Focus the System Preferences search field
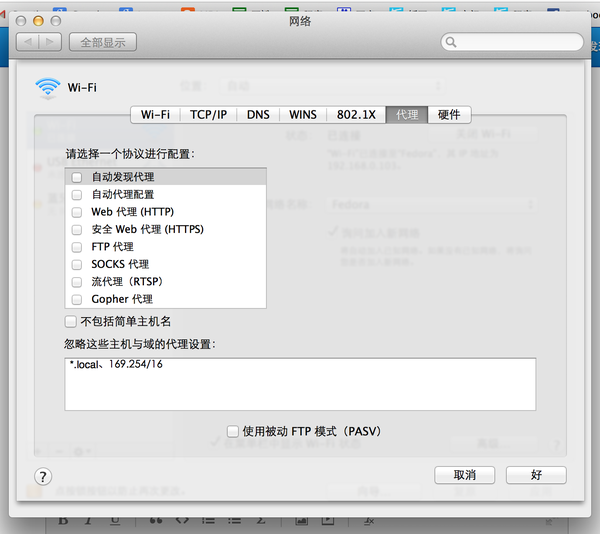Viewport: 600px width, 534px height. pos(512,42)
